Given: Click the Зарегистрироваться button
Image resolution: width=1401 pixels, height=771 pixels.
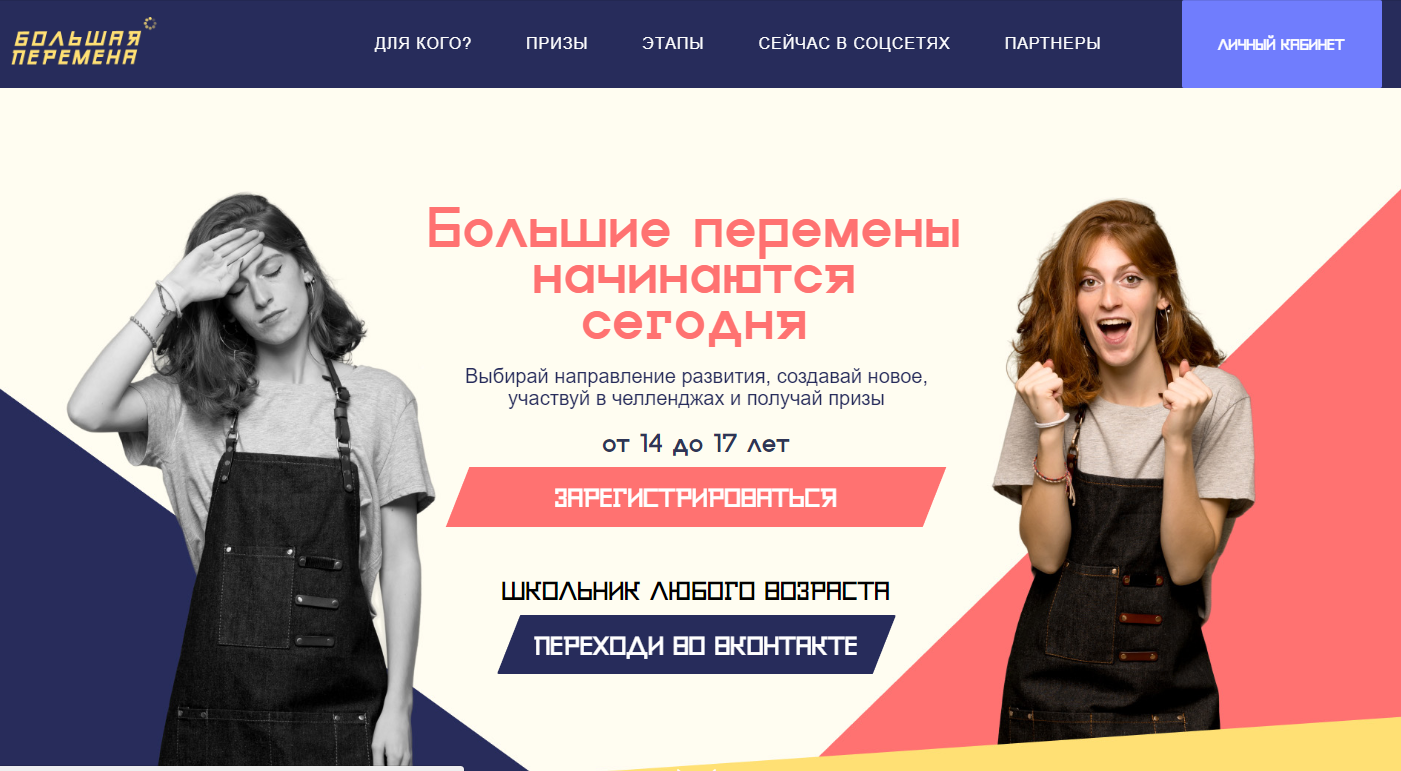Looking at the screenshot, I should tap(696, 497).
